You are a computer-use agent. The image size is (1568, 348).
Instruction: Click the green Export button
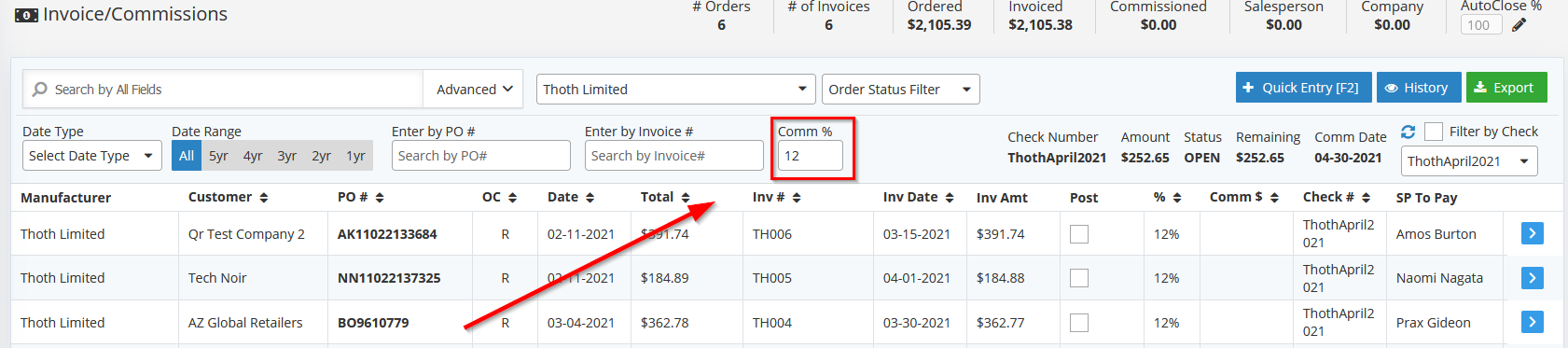pyautogui.click(x=1506, y=88)
